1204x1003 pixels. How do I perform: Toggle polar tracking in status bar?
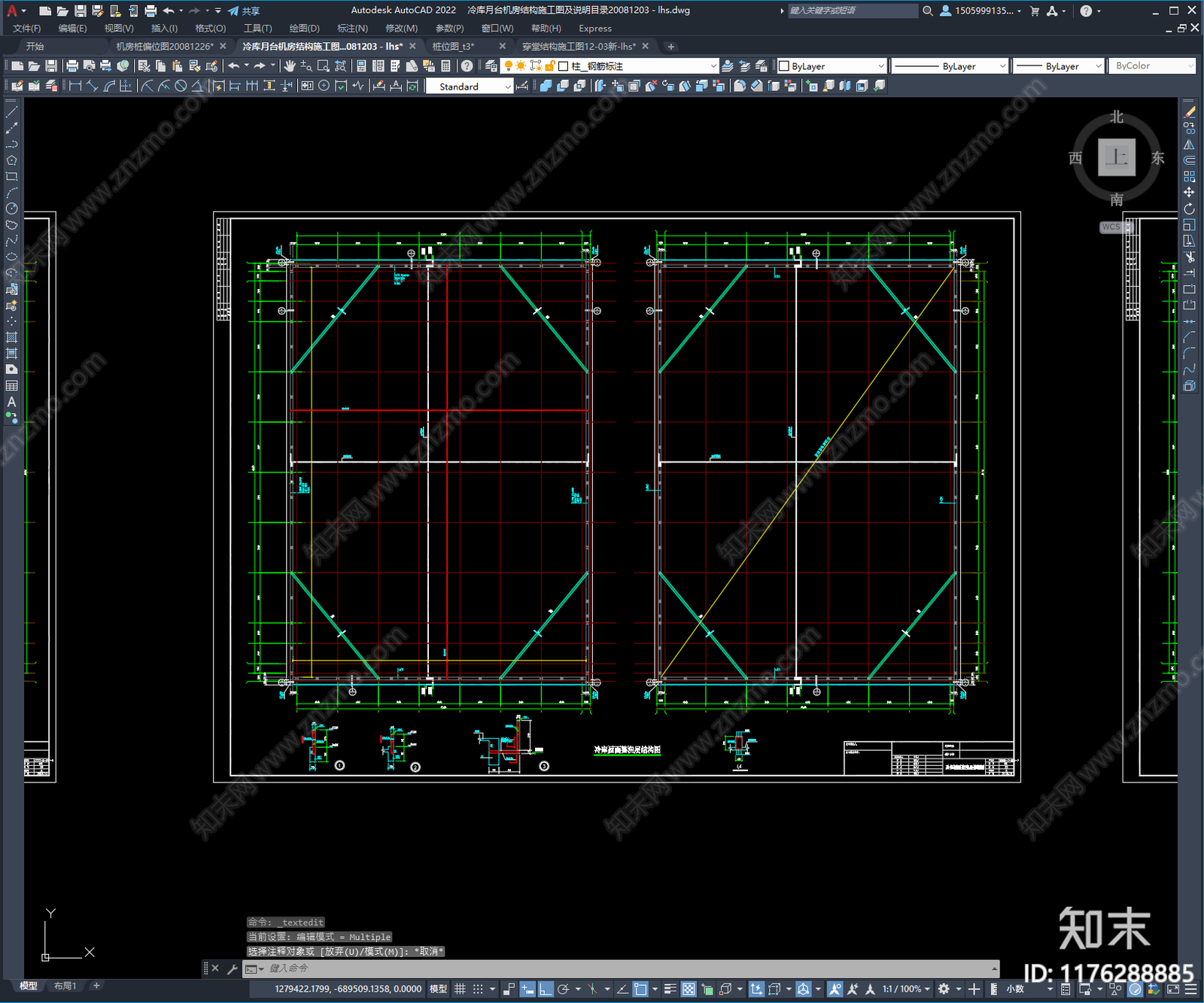point(563,989)
